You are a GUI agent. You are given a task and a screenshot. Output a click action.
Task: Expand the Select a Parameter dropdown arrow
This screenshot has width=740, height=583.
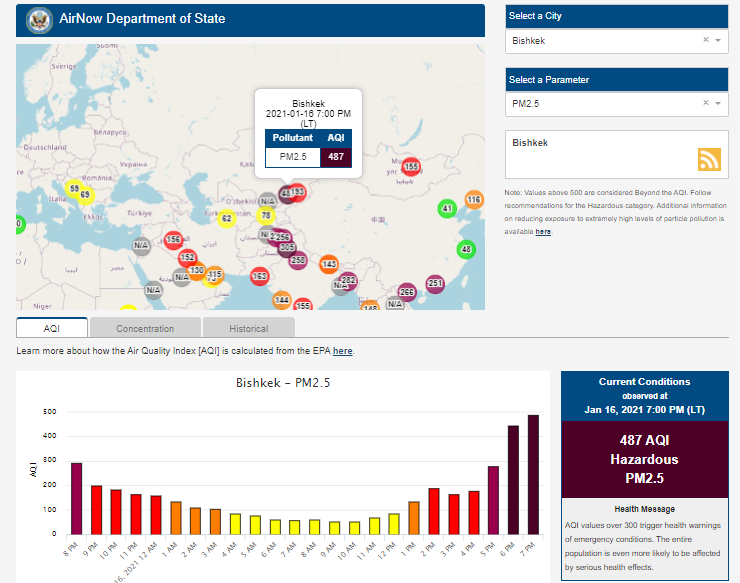coord(719,103)
